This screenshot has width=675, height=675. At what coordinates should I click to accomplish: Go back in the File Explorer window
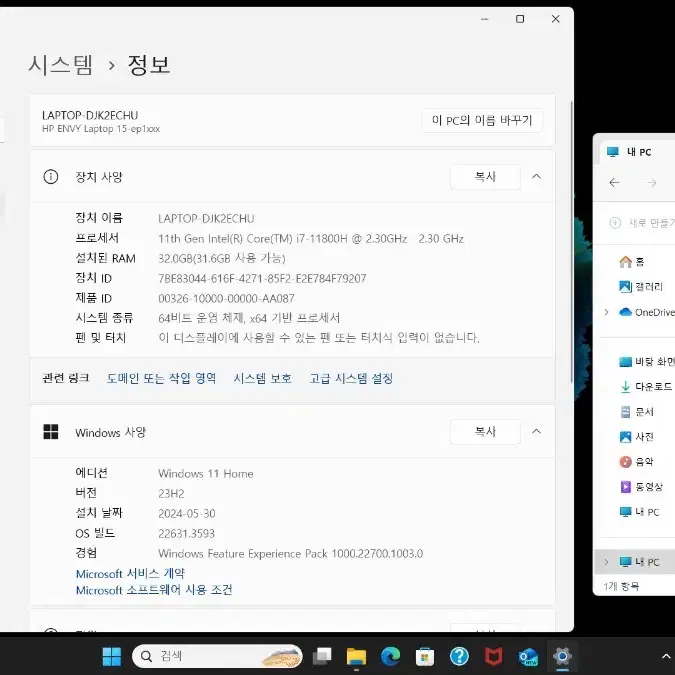(614, 183)
